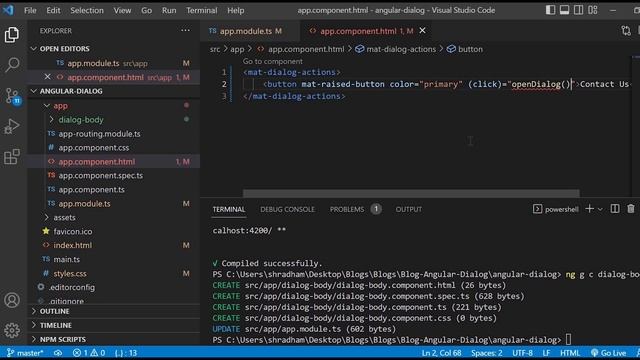The height and width of the screenshot is (360, 640).
Task: Select the powershell terminal indicator
Action: 556,209
